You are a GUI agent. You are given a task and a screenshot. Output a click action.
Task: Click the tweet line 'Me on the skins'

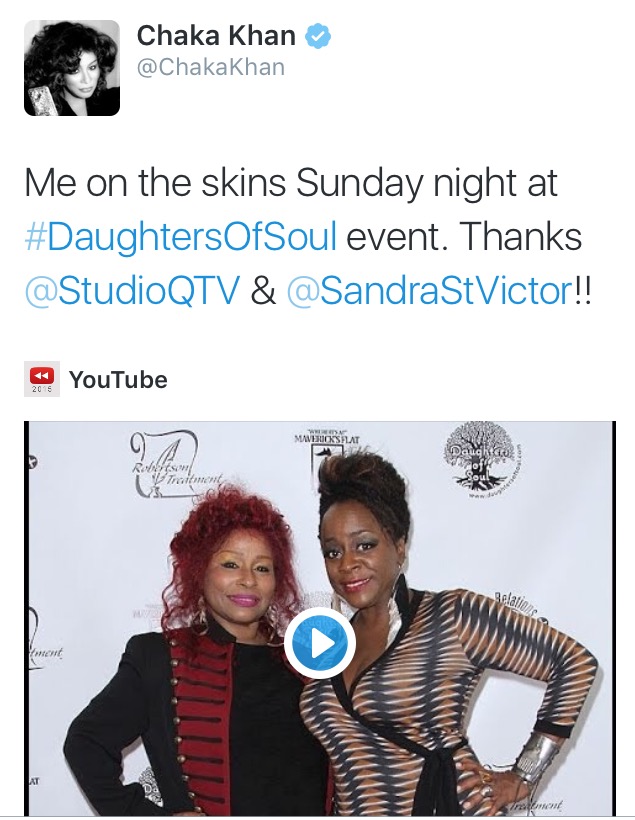click(291, 183)
